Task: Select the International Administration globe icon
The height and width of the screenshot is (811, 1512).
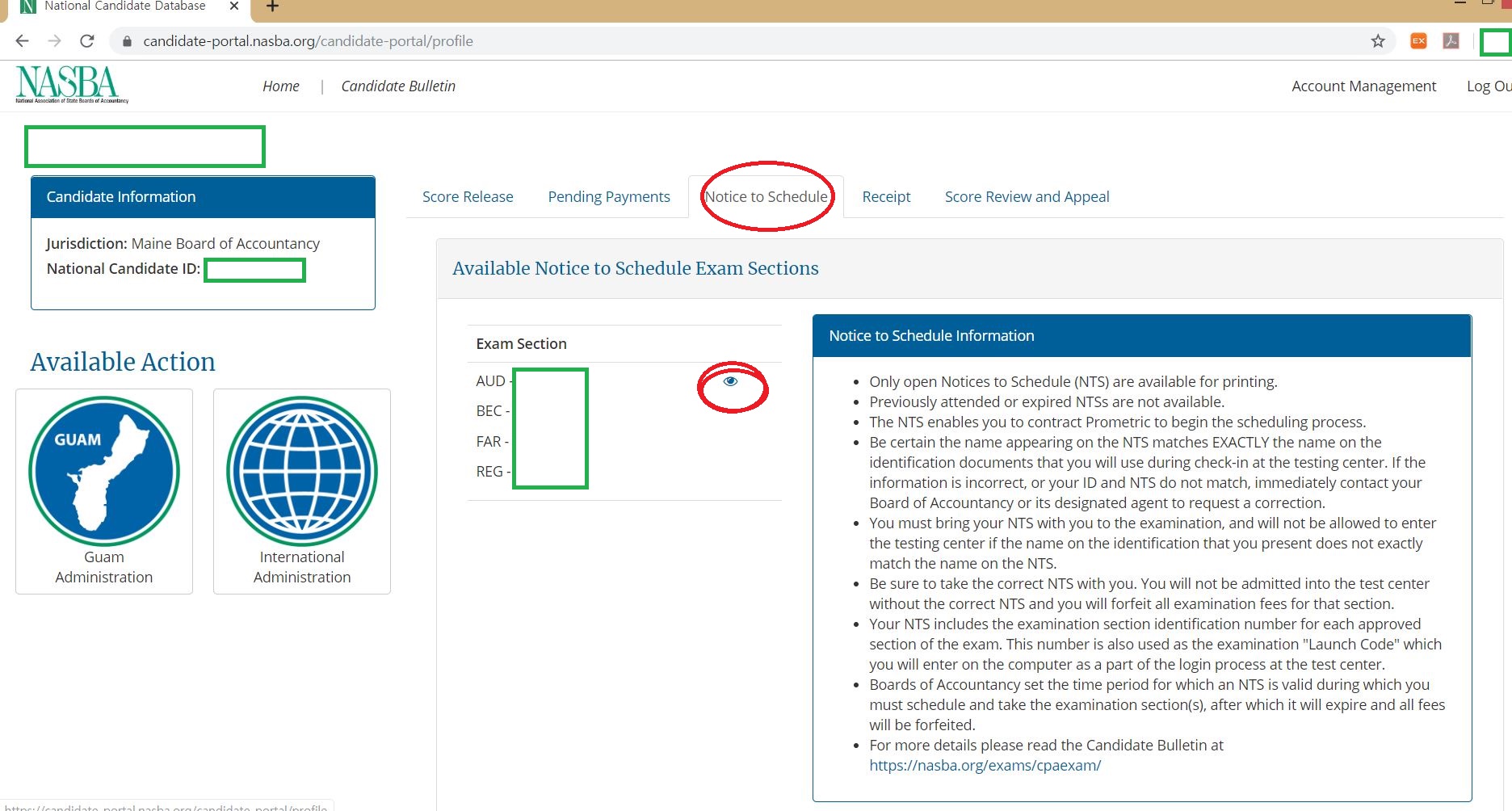Action: click(x=302, y=471)
